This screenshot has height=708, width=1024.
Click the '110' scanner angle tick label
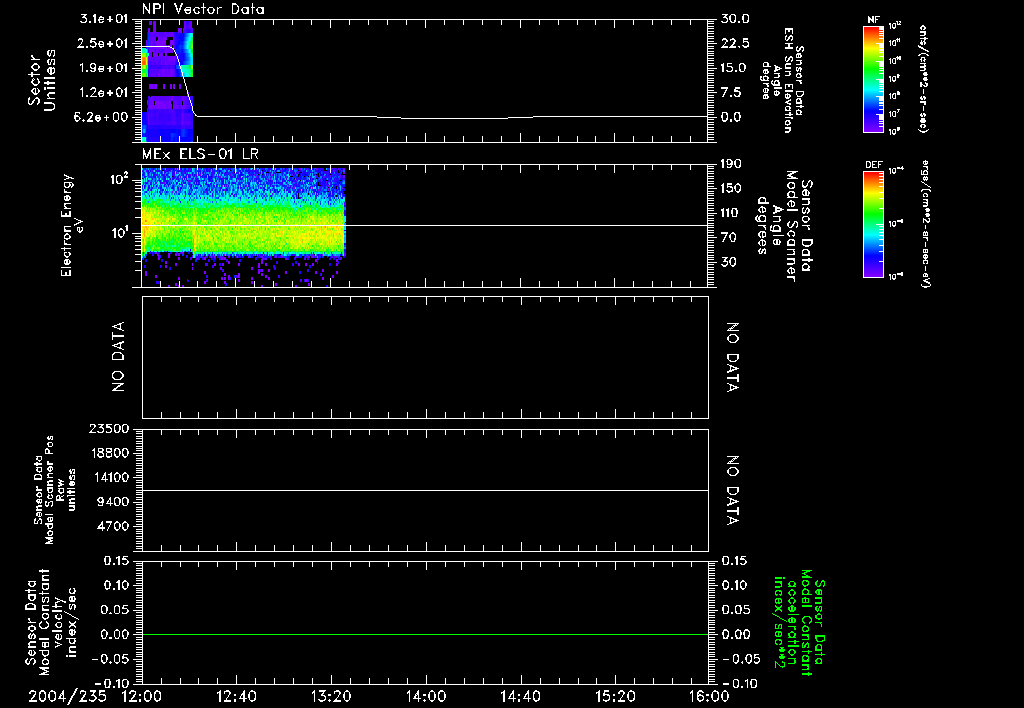(x=731, y=213)
